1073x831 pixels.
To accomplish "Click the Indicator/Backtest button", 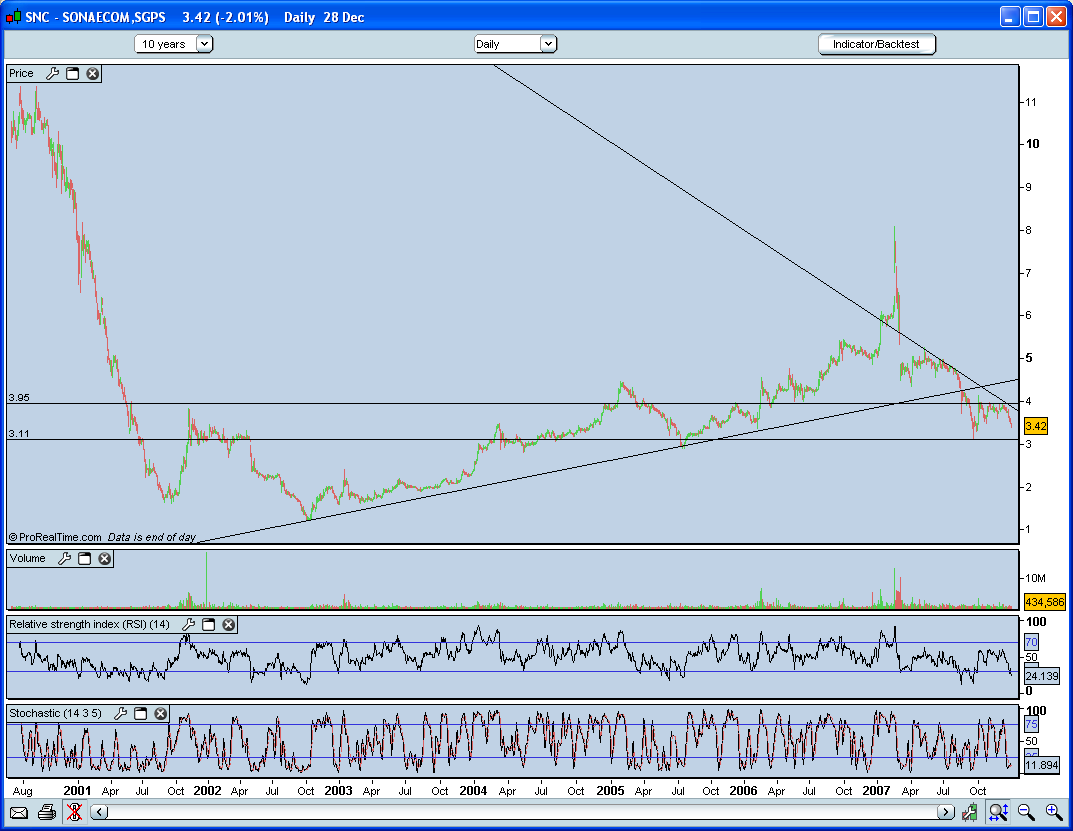I will (876, 44).
